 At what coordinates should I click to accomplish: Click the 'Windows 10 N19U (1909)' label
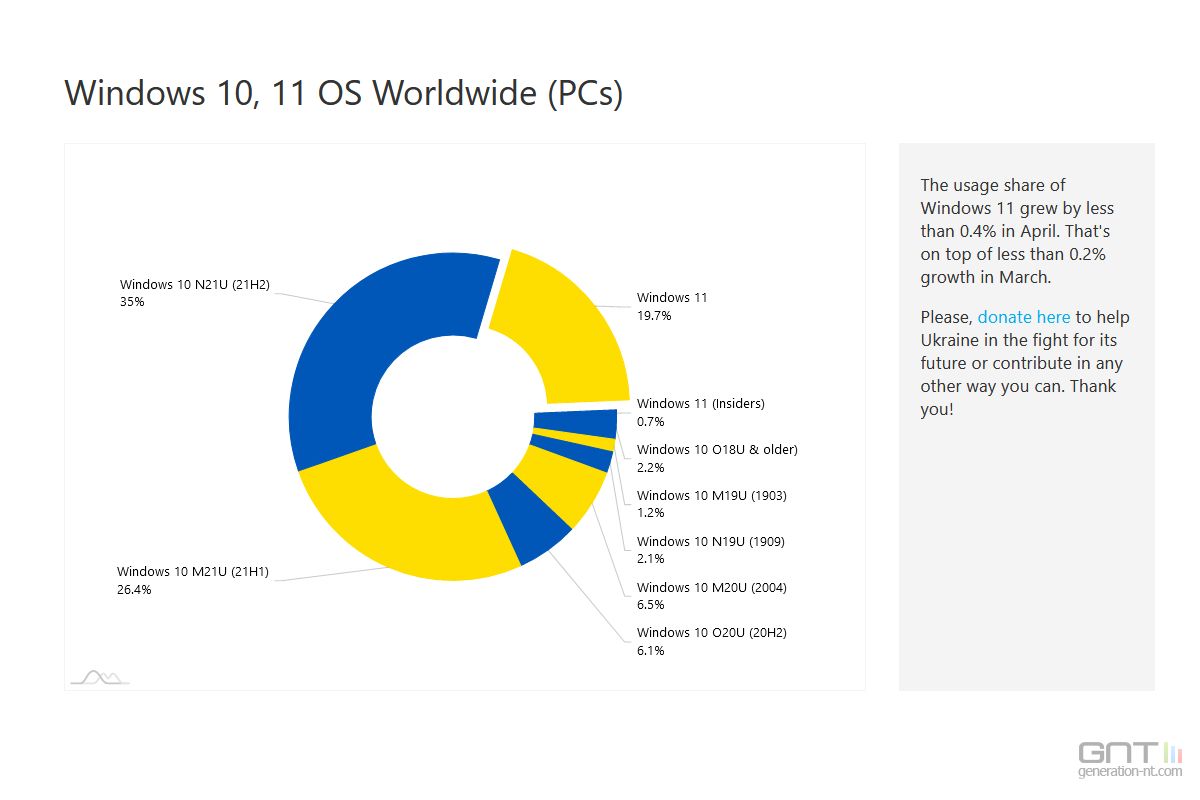(711, 541)
